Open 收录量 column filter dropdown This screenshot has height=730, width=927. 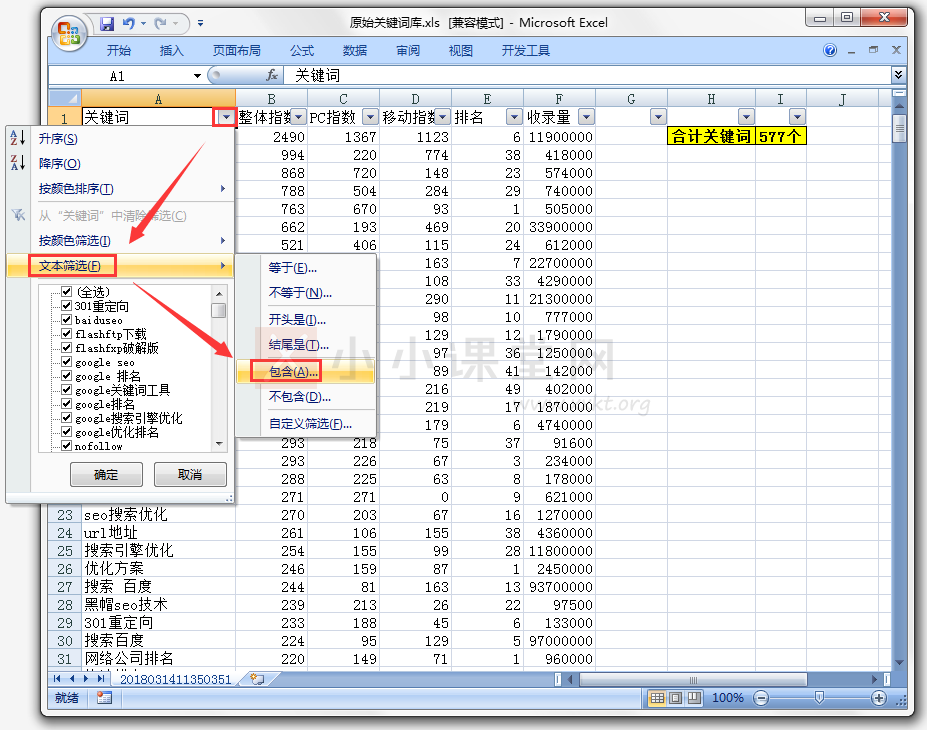click(586, 117)
